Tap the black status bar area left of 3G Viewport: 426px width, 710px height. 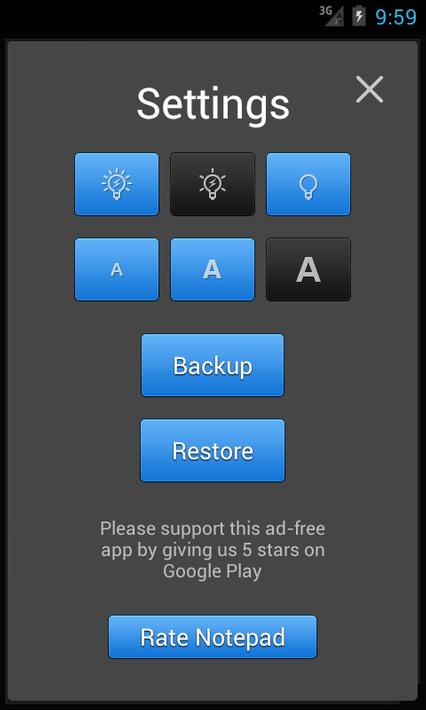pyautogui.click(x=158, y=16)
